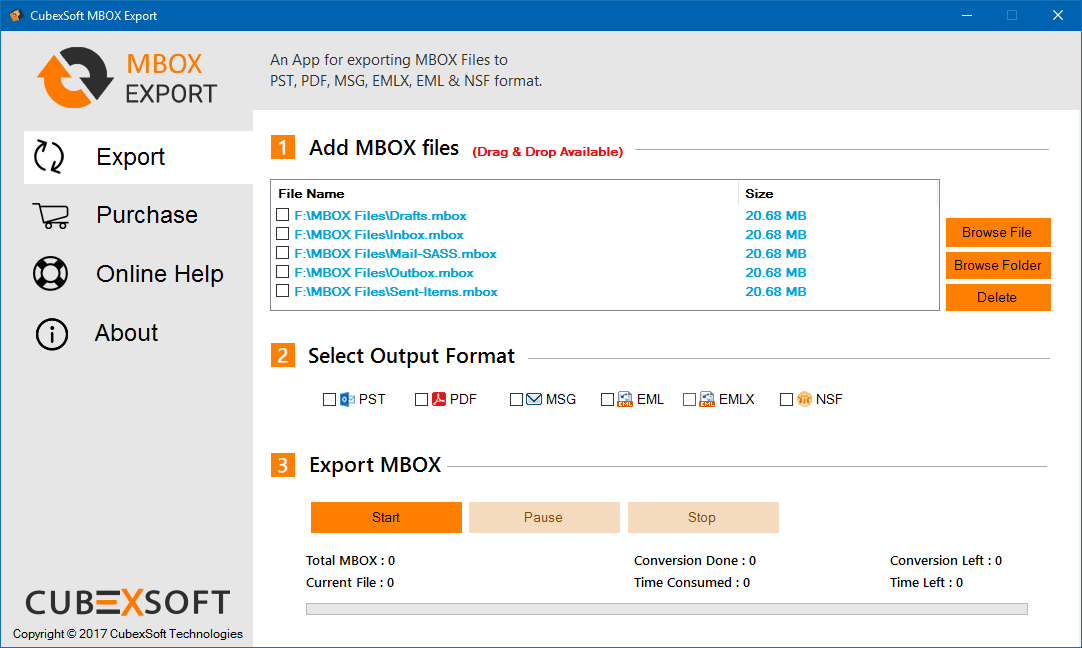
Task: Click the CubexSoft company logo
Action: [128, 602]
